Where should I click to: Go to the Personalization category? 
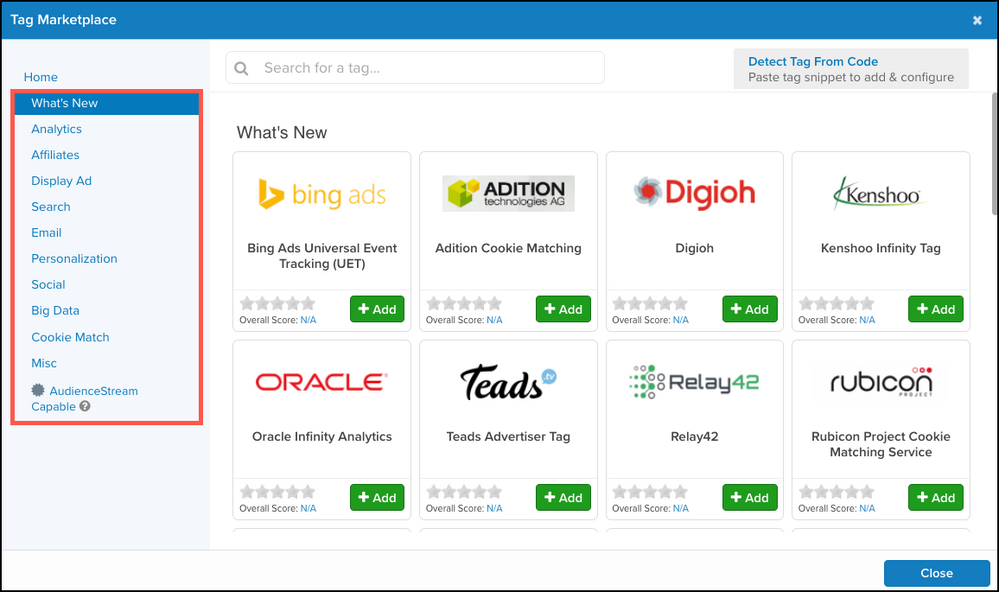point(74,258)
